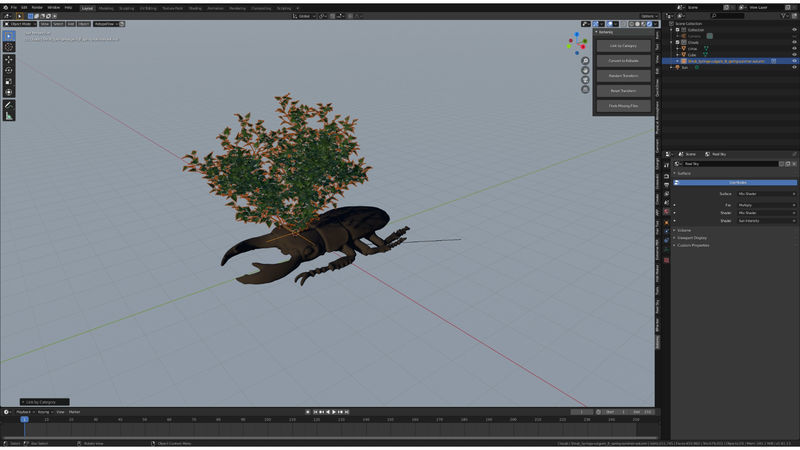This screenshot has height=450, width=800.
Task: Click the Find Missing Files button
Action: [x=623, y=106]
